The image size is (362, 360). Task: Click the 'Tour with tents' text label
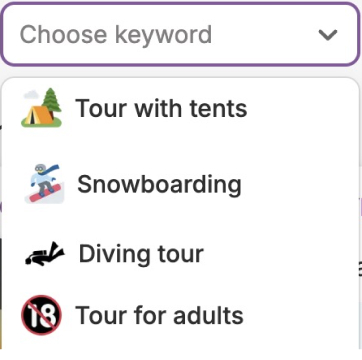[x=161, y=108]
